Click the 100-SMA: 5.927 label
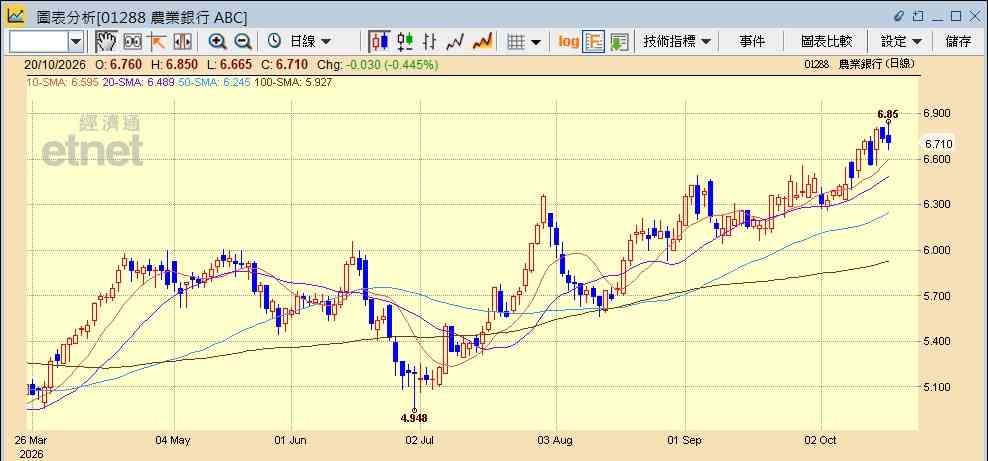988x461 pixels. pos(294,82)
